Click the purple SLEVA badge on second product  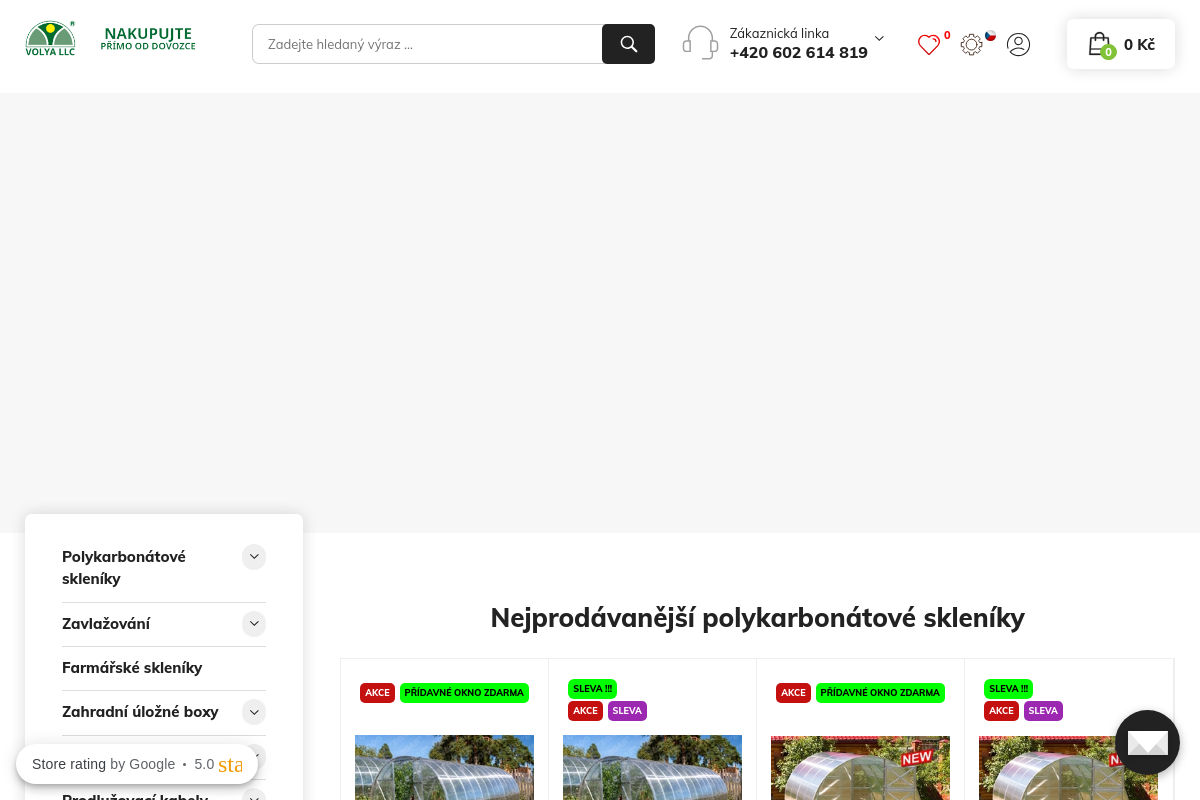tap(627, 711)
